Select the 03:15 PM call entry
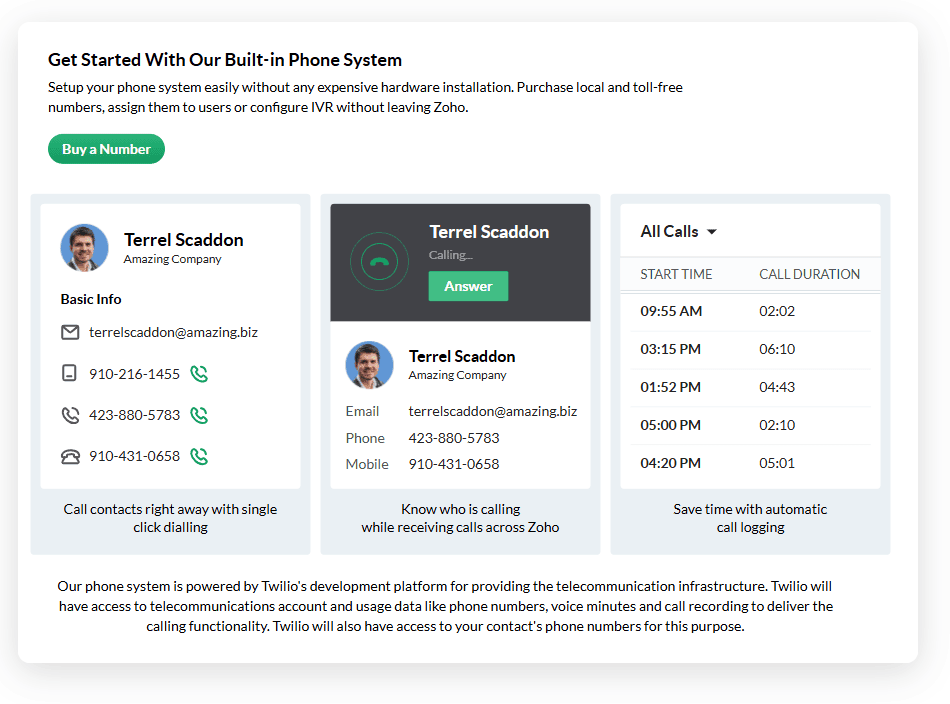This screenshot has height=704, width=950. point(750,350)
